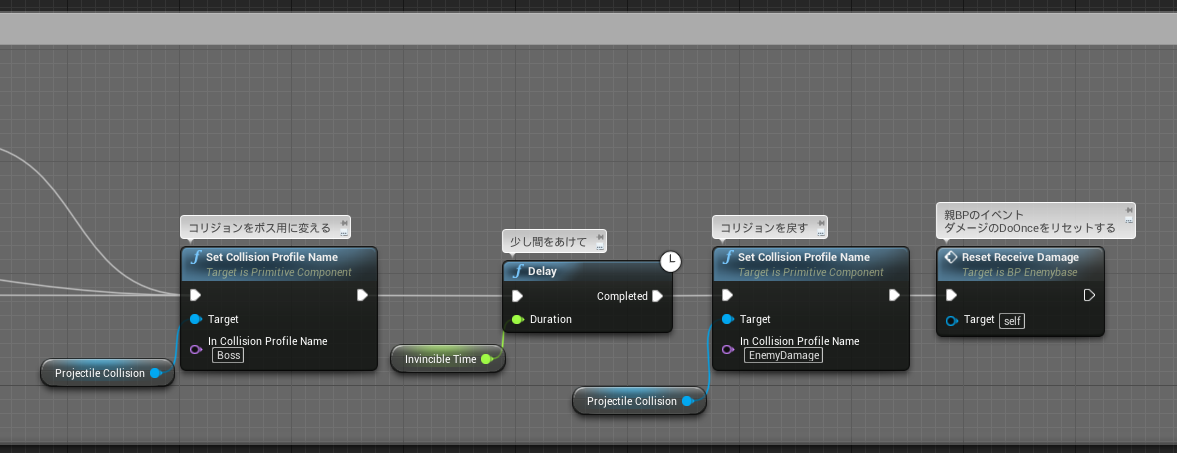Screen dimensions: 1177x453
Task: Select the Delay node by its title
Action: pyautogui.click(x=543, y=271)
